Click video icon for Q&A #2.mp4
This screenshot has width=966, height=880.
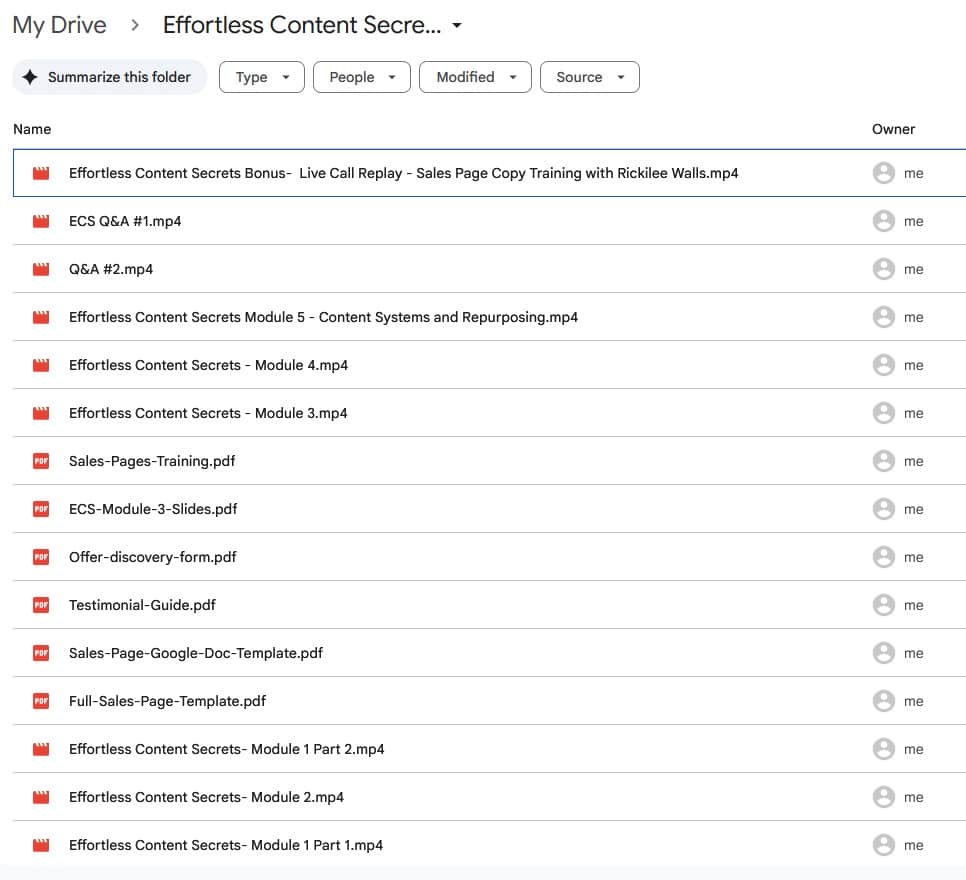coord(41,269)
